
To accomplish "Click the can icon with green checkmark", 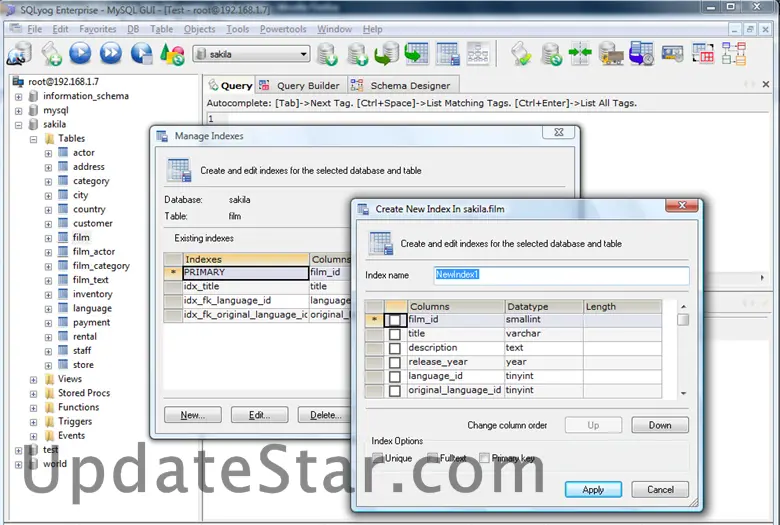I will pos(521,54).
